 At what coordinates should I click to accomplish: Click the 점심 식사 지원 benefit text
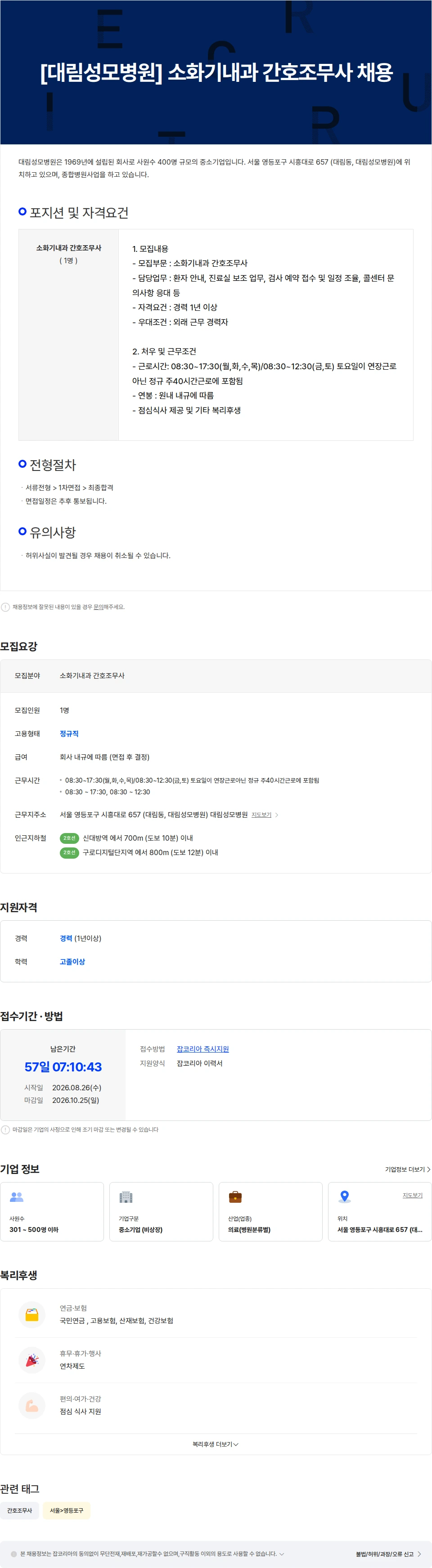pyautogui.click(x=81, y=1411)
